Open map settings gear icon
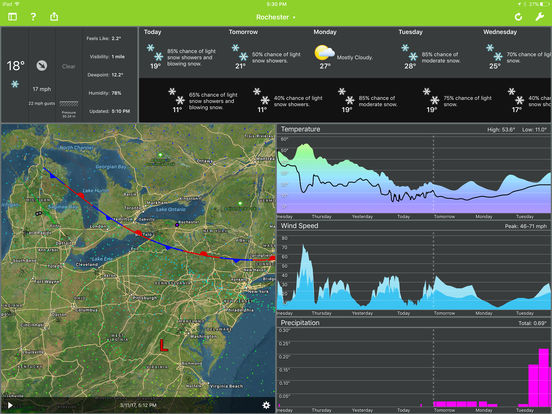The image size is (552, 414). tap(266, 405)
